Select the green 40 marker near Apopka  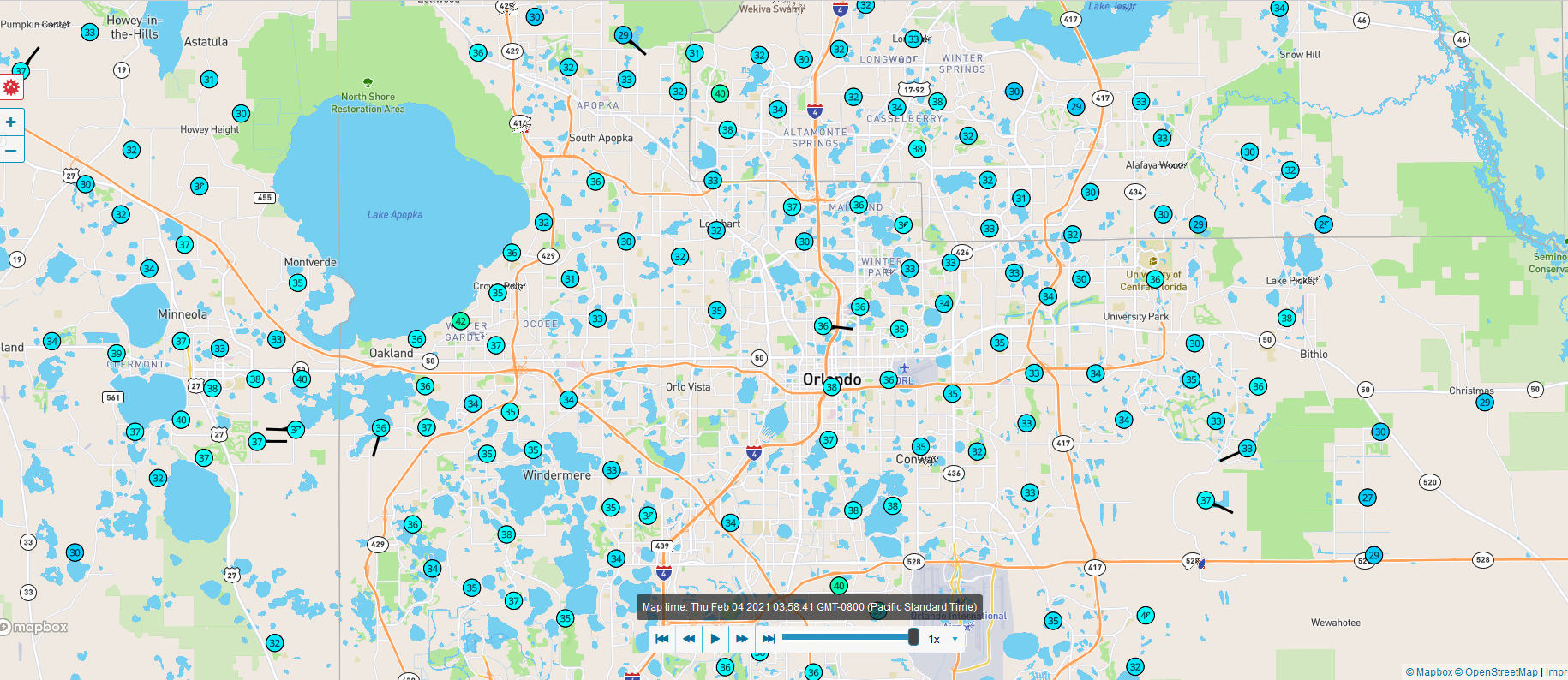720,93
